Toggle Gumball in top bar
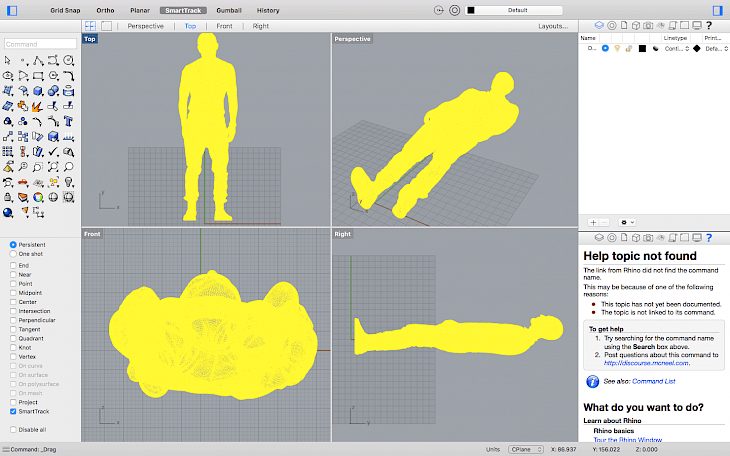 tap(229, 10)
